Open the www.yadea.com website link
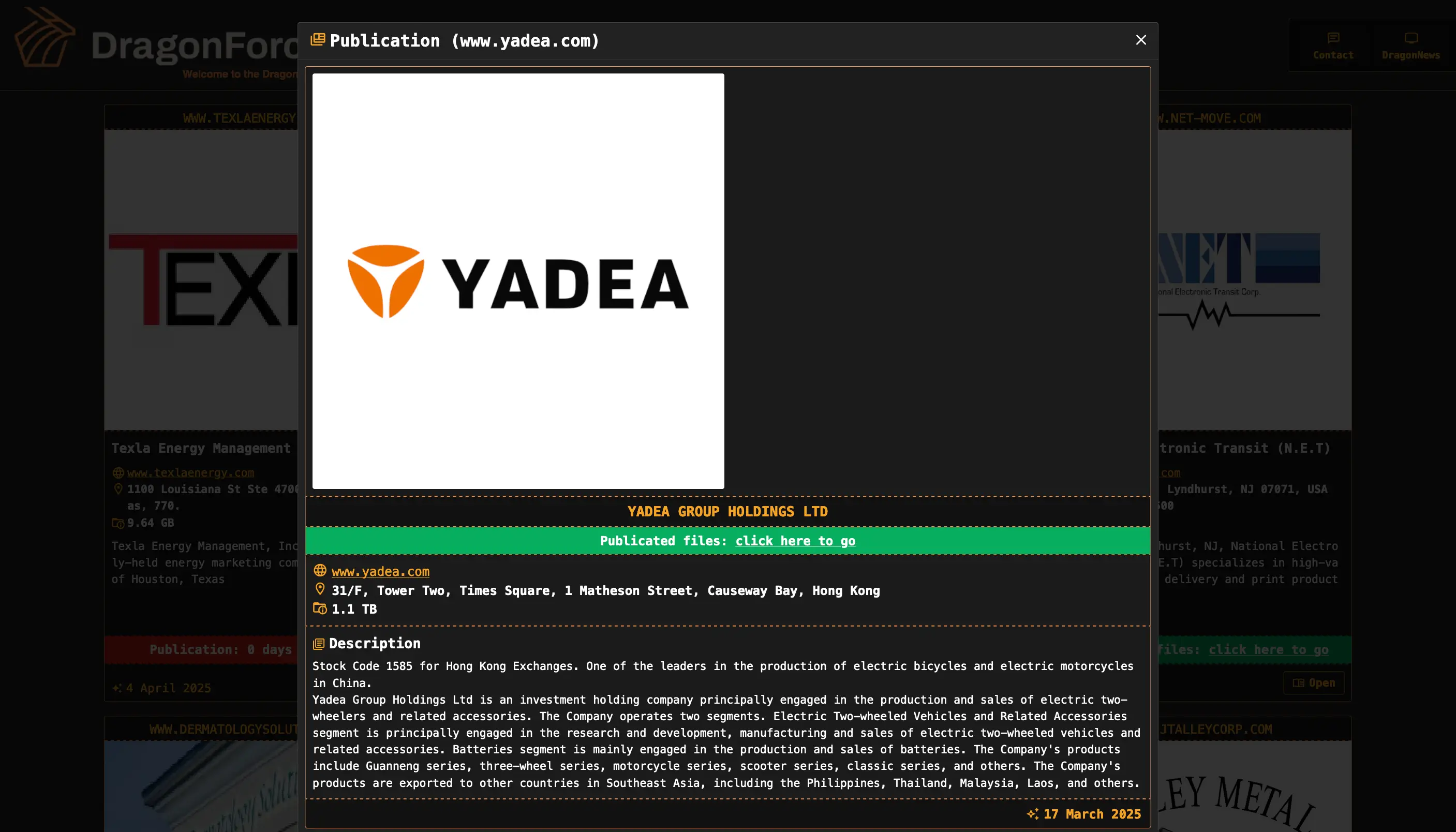 click(380, 571)
